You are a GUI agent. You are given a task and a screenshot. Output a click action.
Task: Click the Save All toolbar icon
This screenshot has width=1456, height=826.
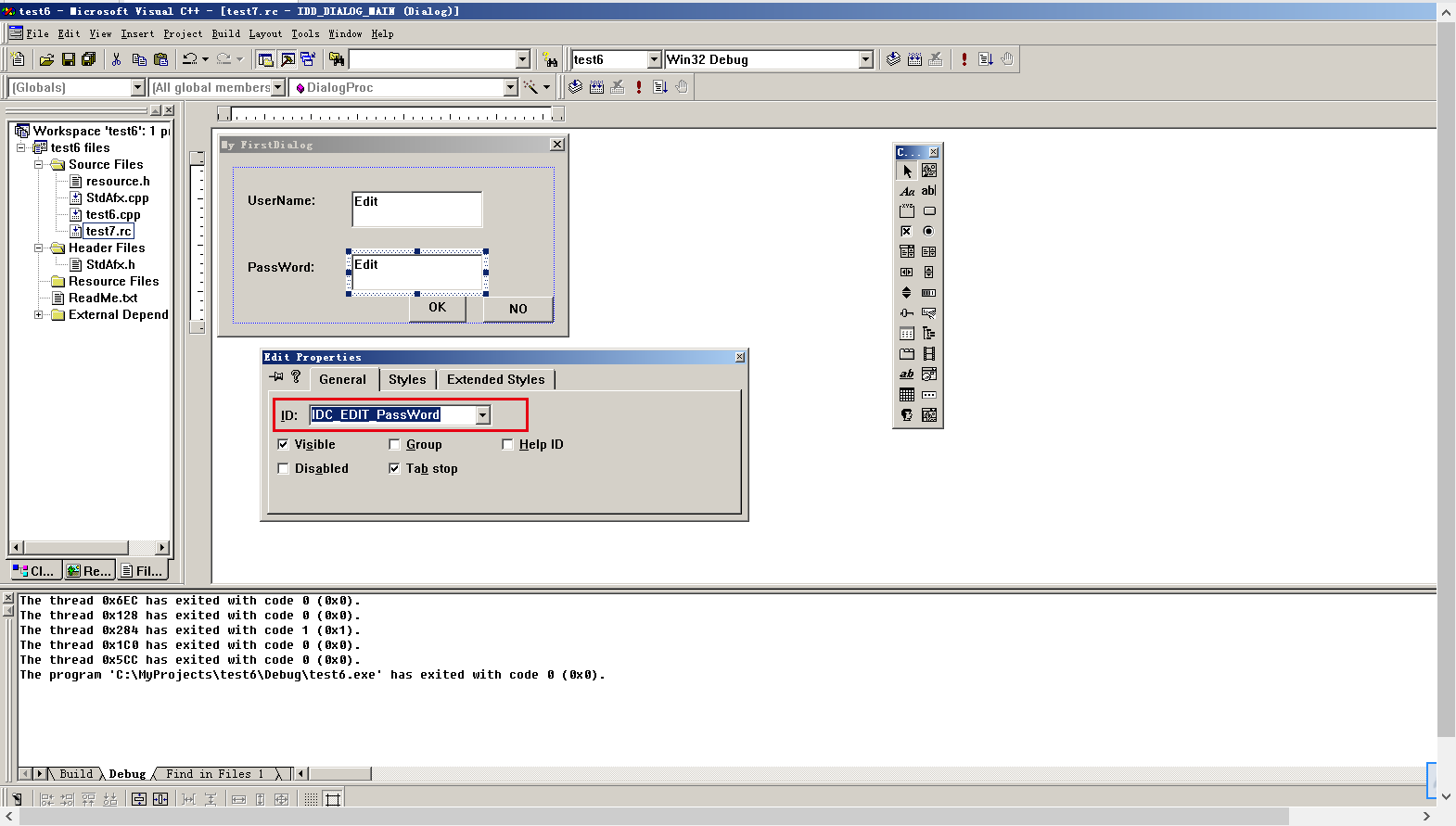click(89, 59)
